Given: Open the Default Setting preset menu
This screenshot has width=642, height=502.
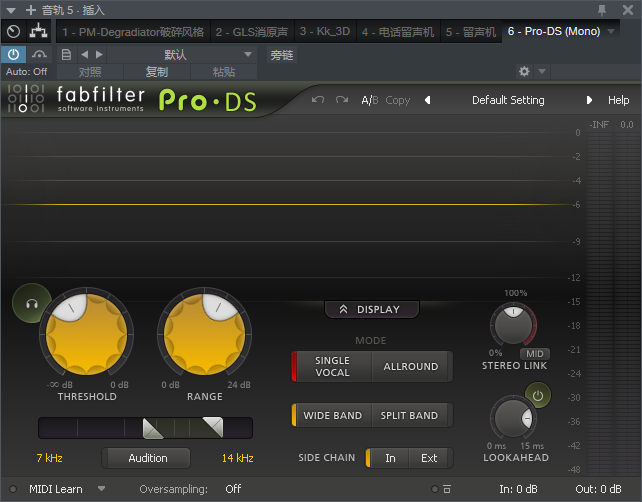Looking at the screenshot, I should click(508, 100).
